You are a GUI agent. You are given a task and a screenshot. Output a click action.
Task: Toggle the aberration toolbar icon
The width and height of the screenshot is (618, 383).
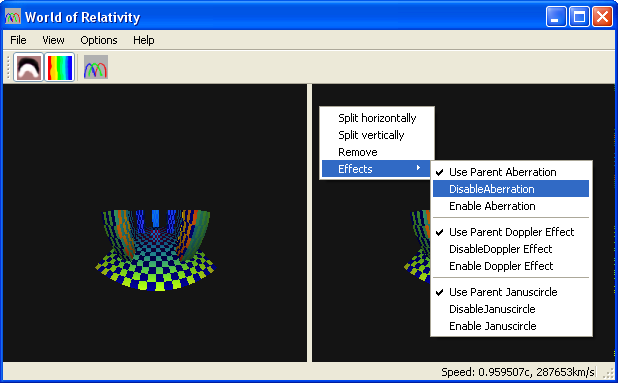click(28, 67)
